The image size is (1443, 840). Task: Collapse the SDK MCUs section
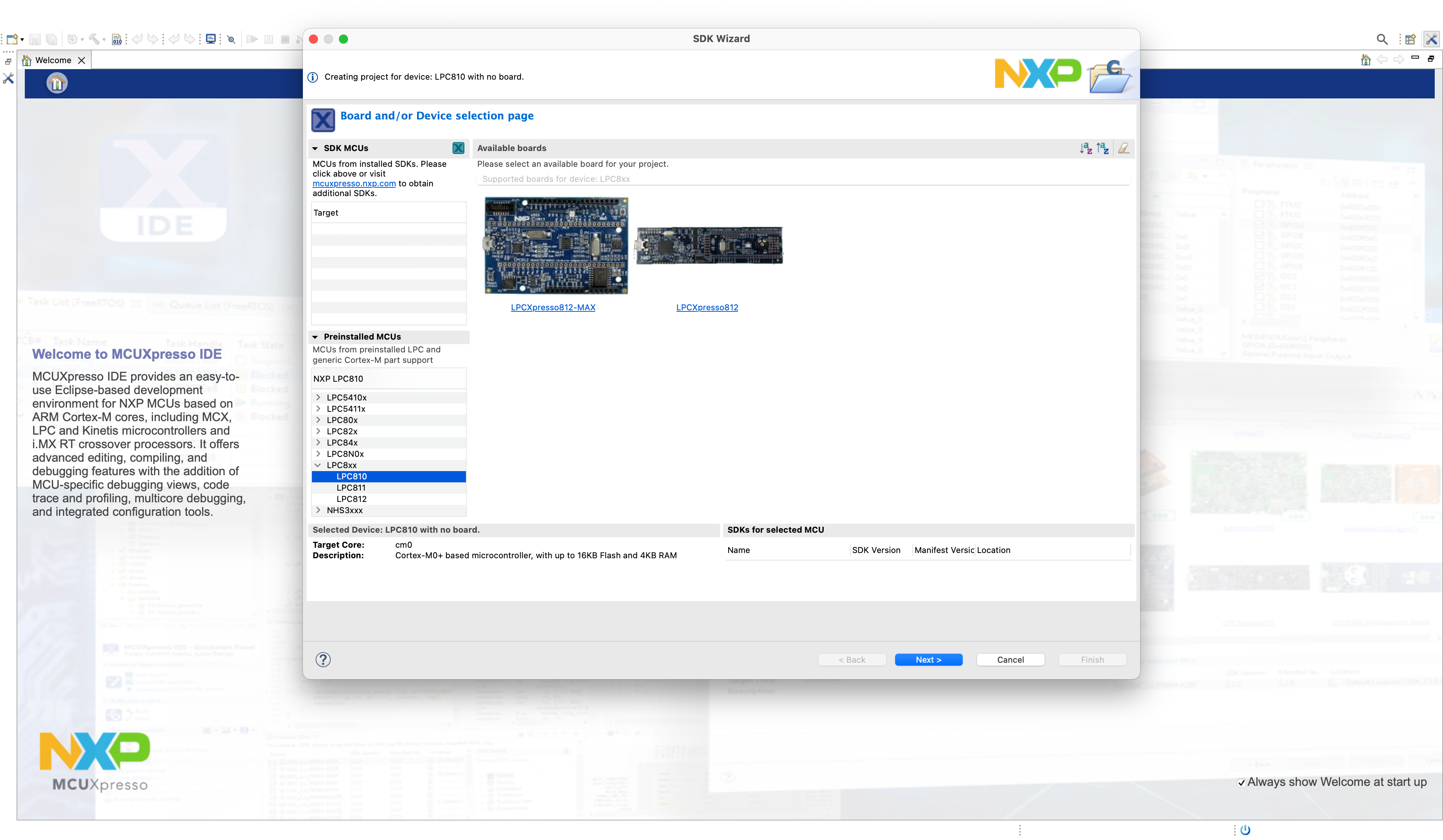[315, 148]
